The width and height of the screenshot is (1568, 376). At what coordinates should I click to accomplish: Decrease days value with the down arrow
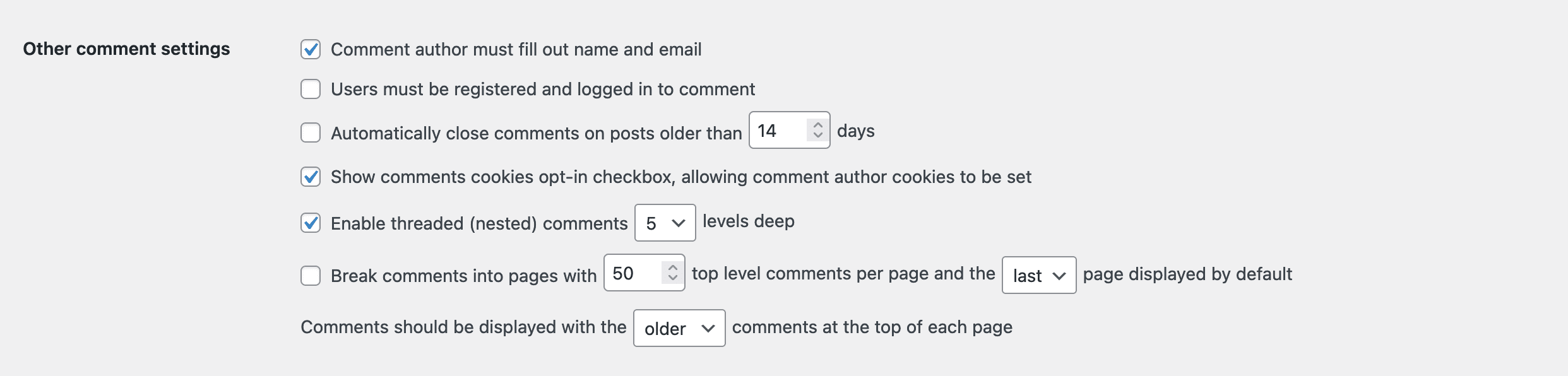(818, 135)
